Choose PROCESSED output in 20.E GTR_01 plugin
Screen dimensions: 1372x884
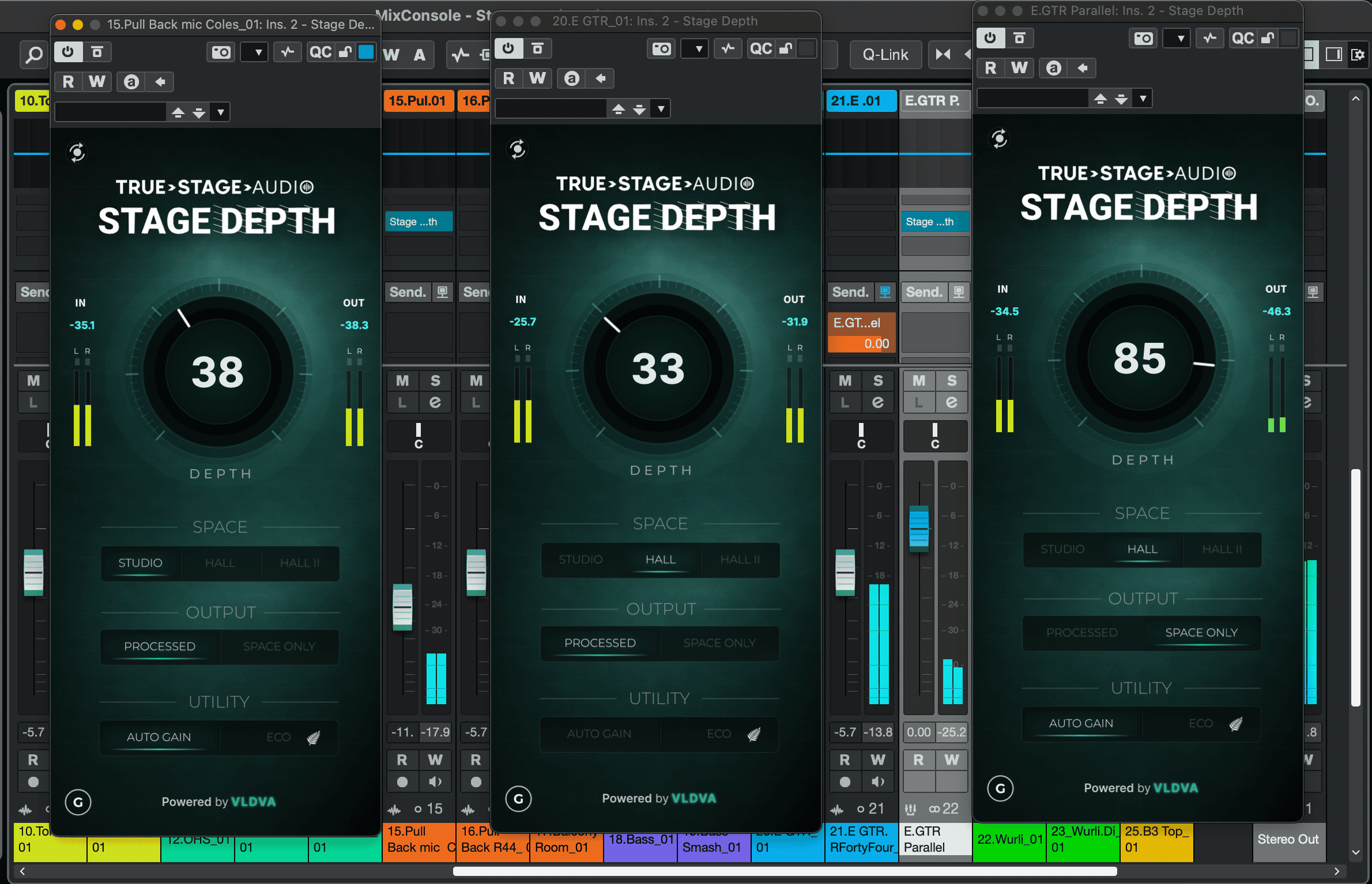click(x=600, y=643)
